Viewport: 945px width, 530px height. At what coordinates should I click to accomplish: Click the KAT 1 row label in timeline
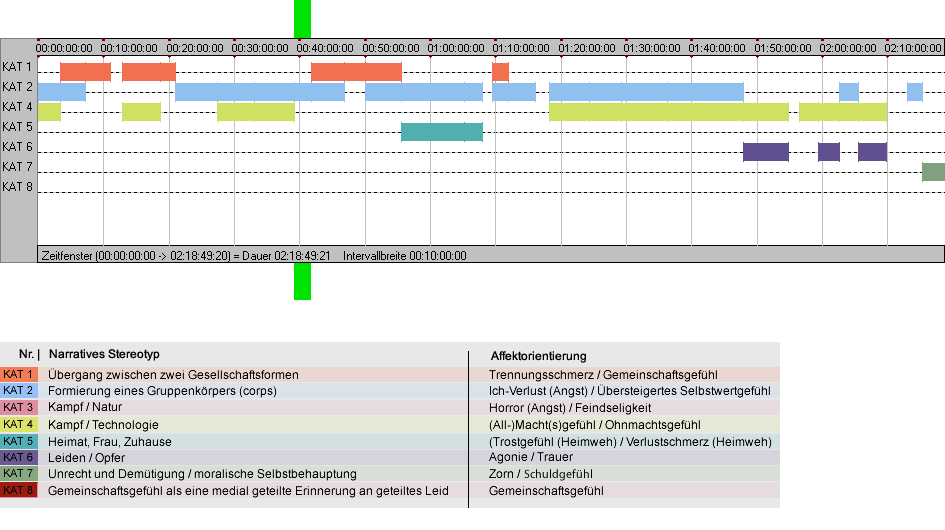pyautogui.click(x=17, y=67)
